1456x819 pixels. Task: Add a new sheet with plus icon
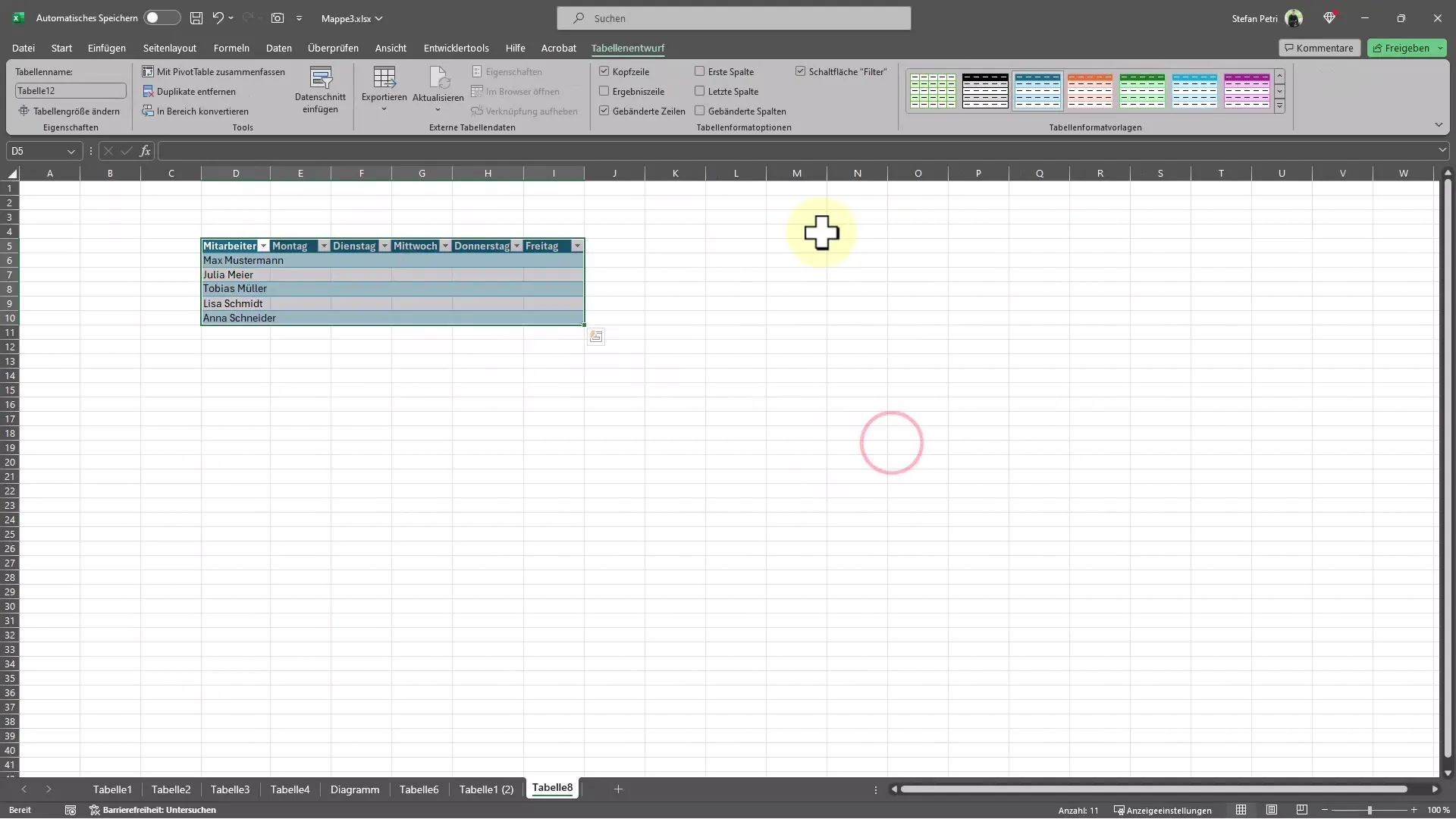tap(618, 789)
